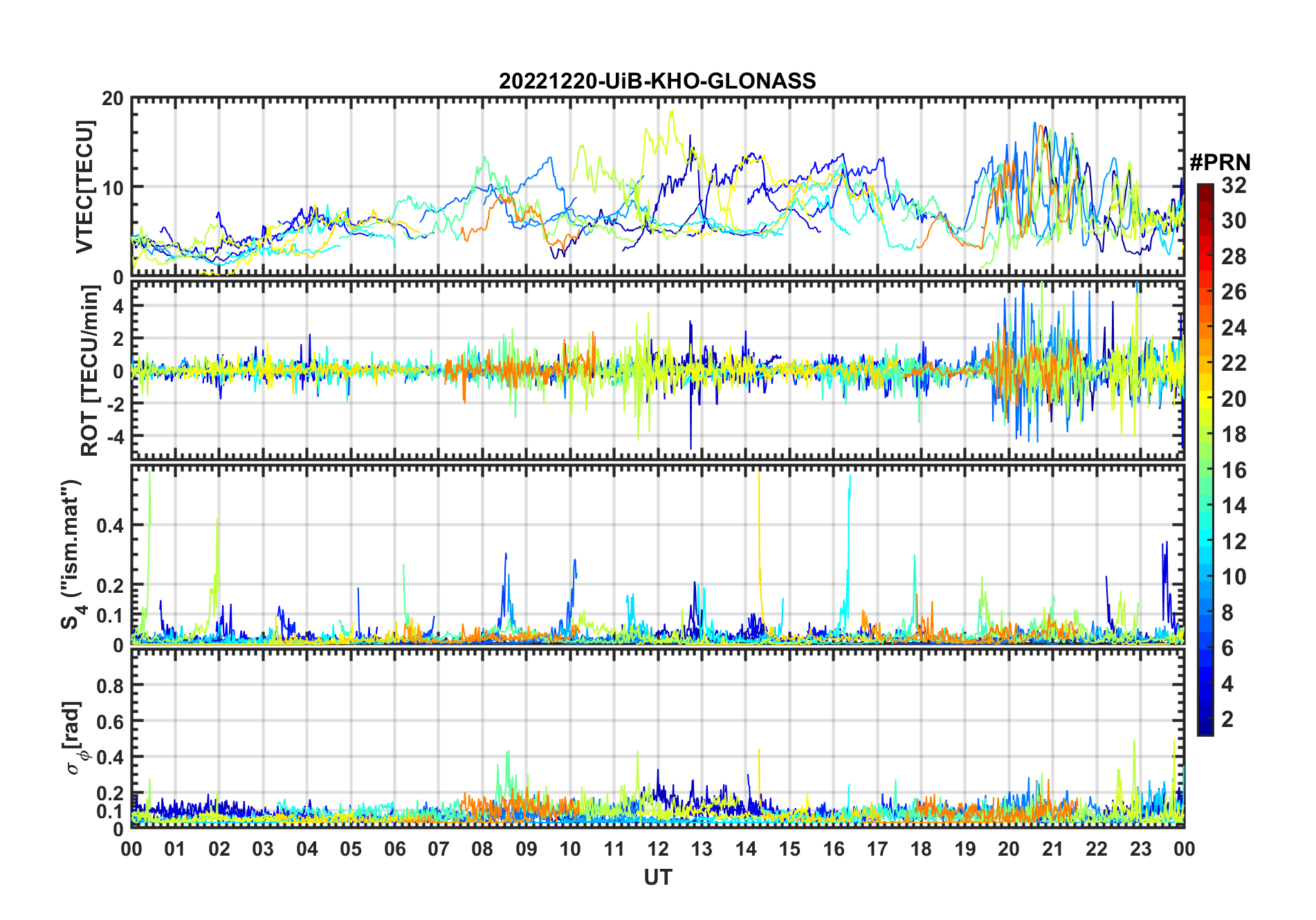Click x-axis hour tick label 23
Screen dimensions: 1316x920
click(1141, 849)
